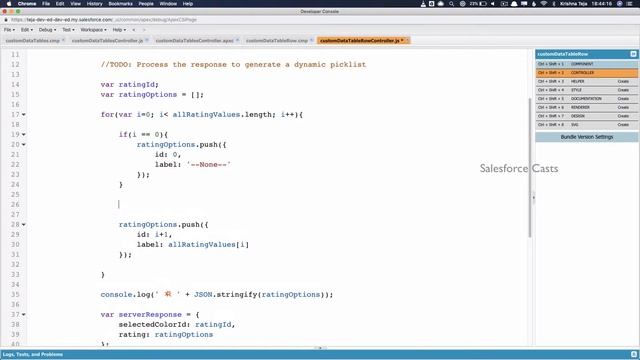The height and width of the screenshot is (360, 640).
Task: Close the customDataTableRow.cmp tab
Action: [312, 40]
